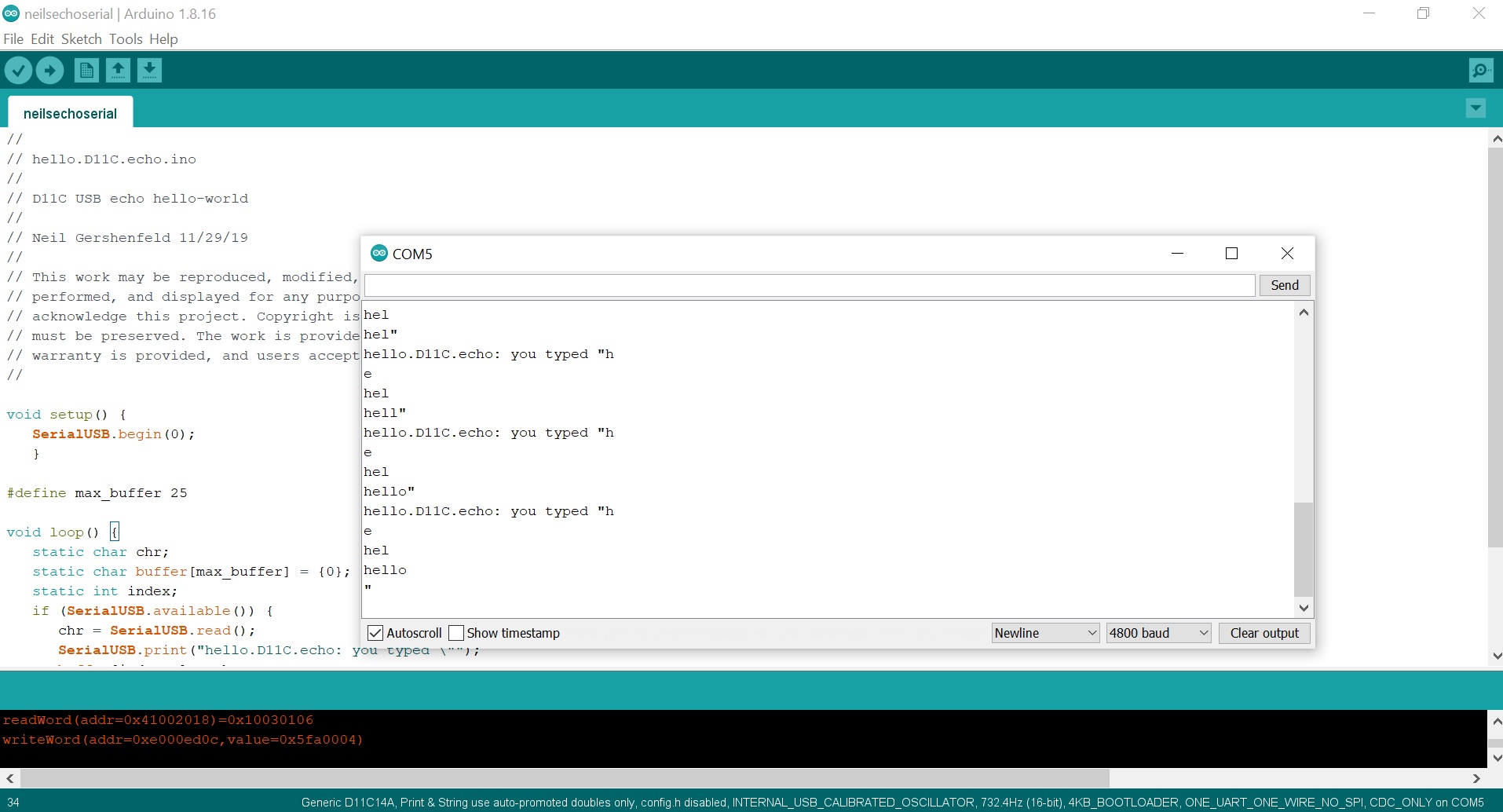
Task: Click code editor vertical scrollbar up arrow
Action: [1495, 139]
